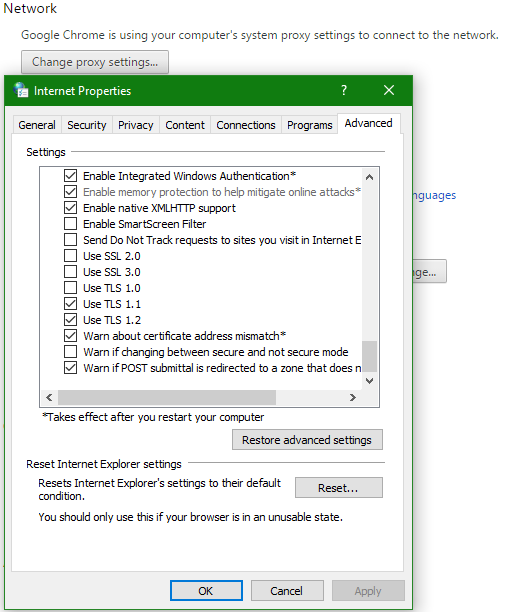Enable SmartScreen Filter checkbox
The image size is (518, 612).
point(70,224)
